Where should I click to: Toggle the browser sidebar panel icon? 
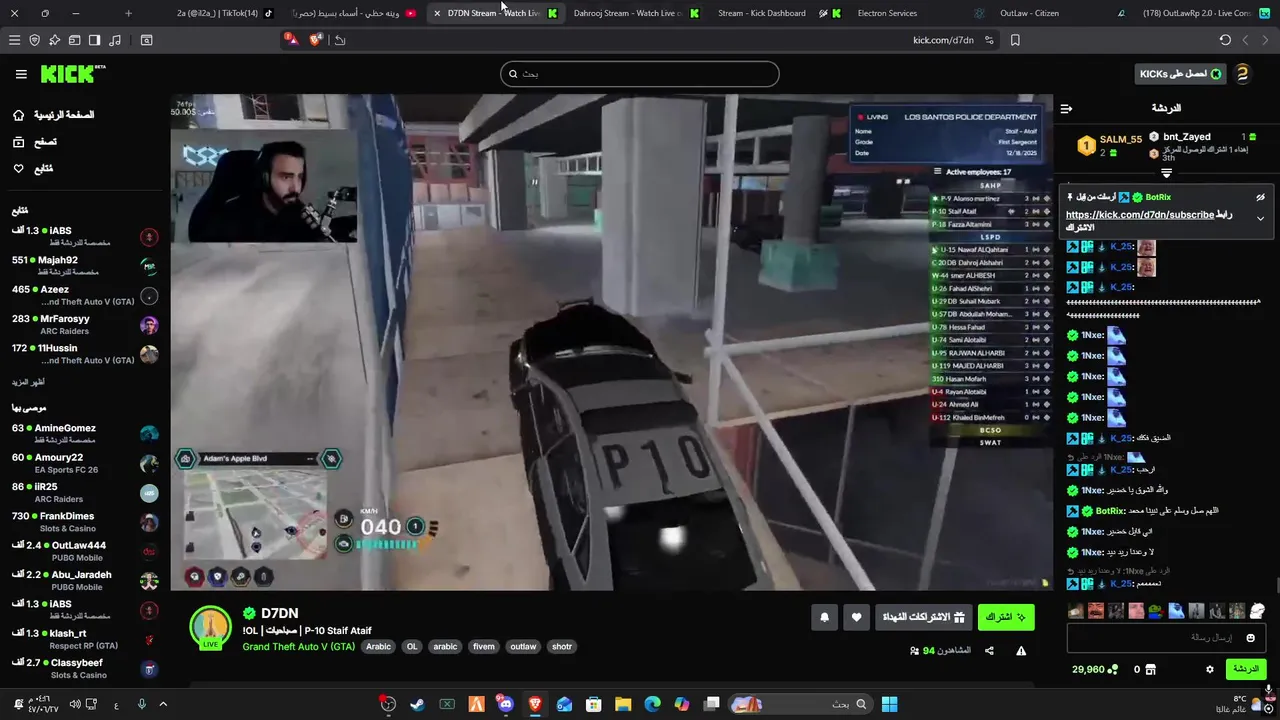pos(94,40)
